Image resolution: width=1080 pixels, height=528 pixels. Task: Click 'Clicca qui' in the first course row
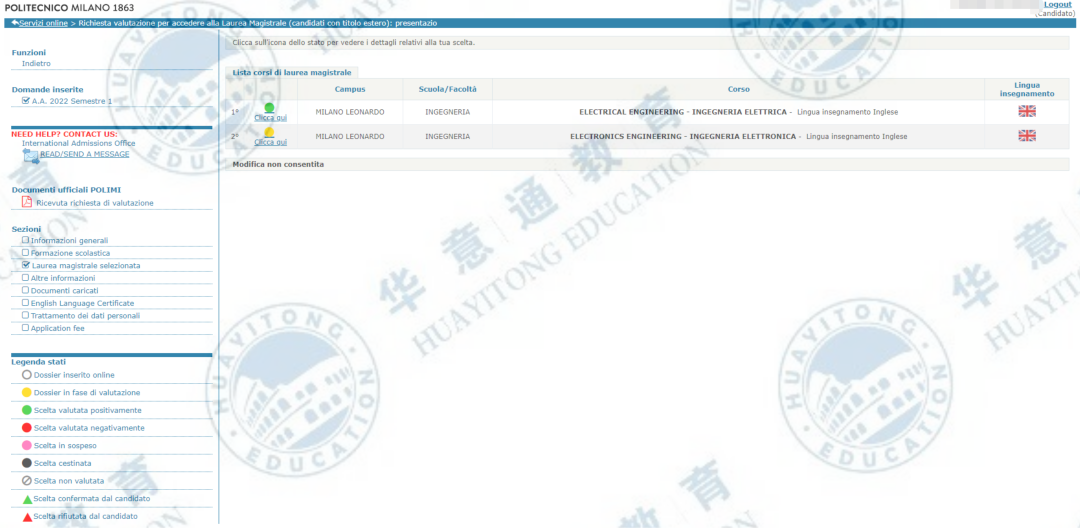point(270,118)
